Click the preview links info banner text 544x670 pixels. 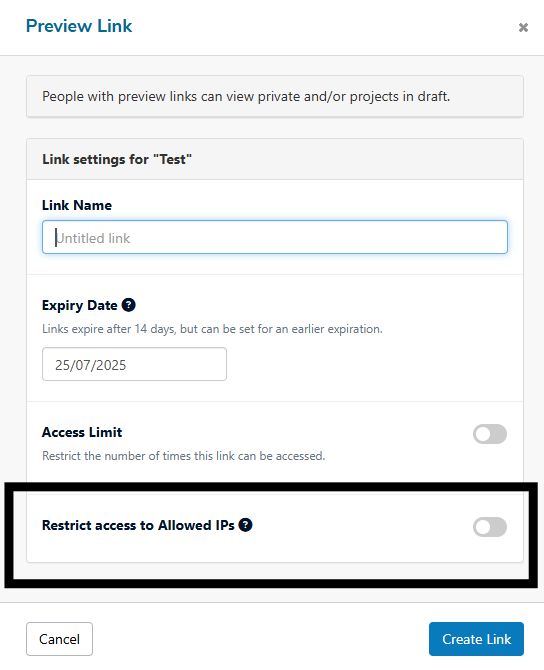[x=246, y=97]
